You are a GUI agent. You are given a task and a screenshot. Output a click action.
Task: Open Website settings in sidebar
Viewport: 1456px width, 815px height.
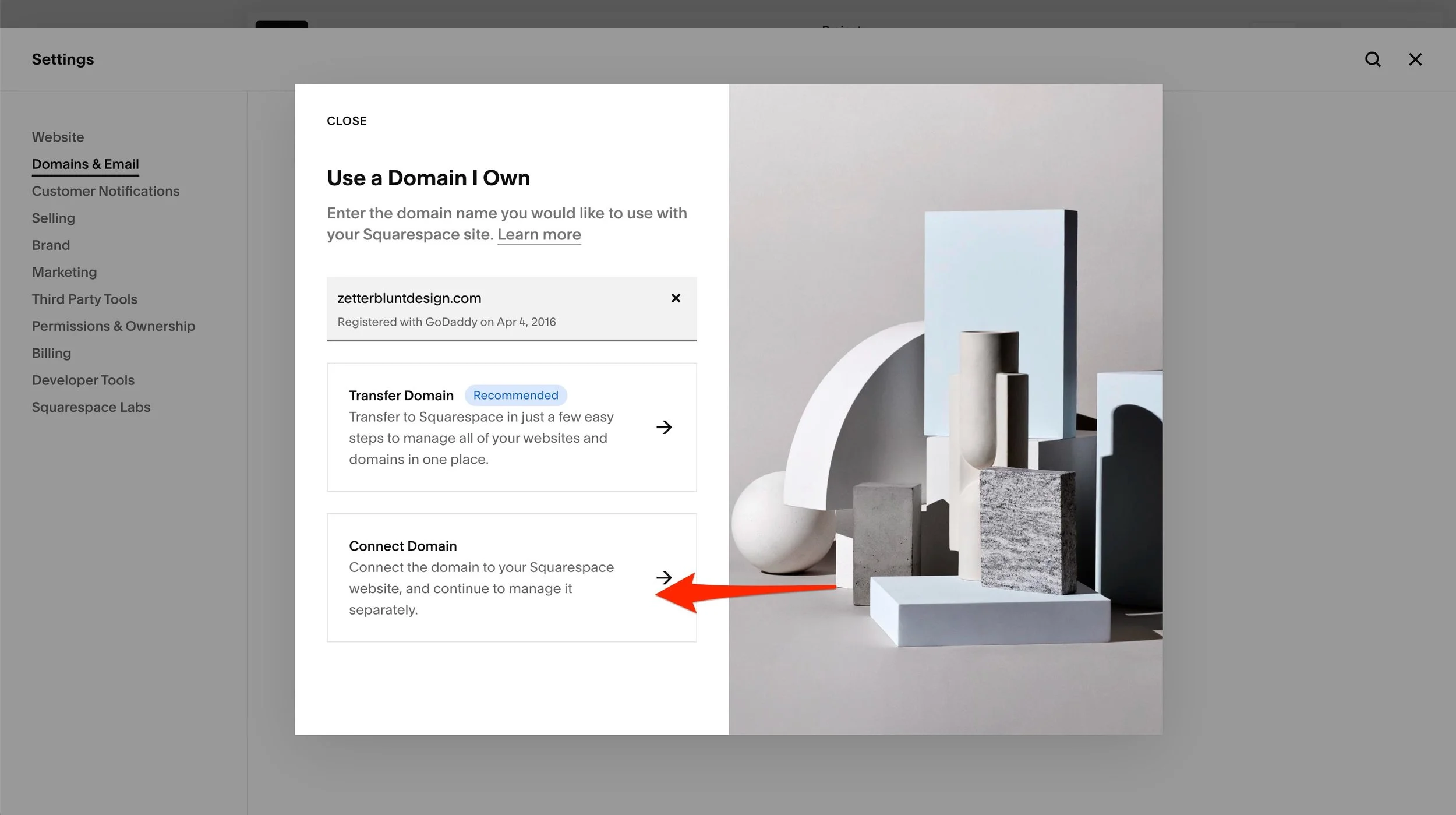tap(58, 137)
